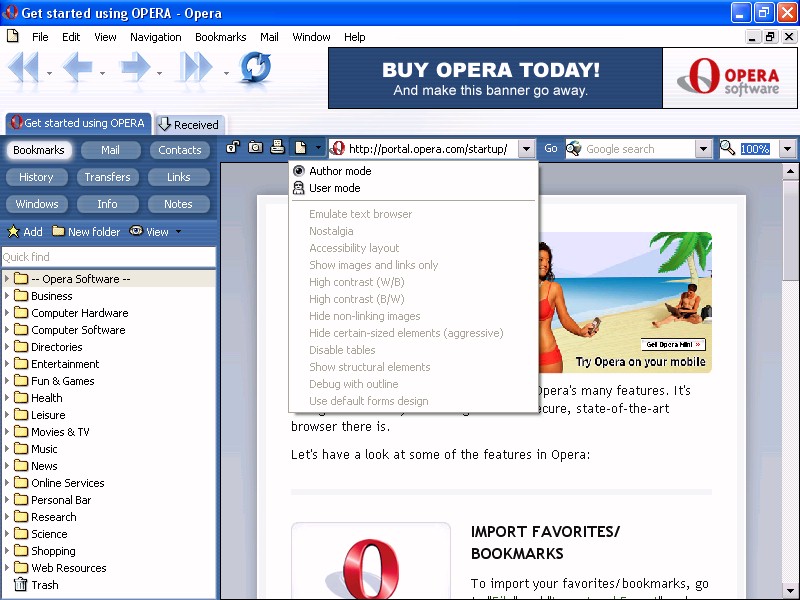Click the folder icon next to Research
Viewport: 800px width, 600px height.
[21, 516]
